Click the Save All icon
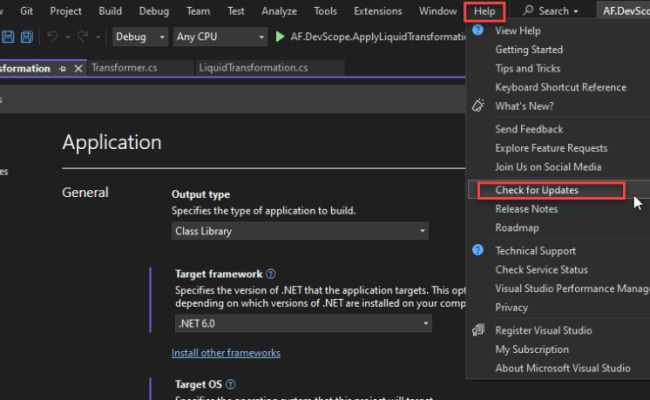The height and width of the screenshot is (400, 650). 27,37
